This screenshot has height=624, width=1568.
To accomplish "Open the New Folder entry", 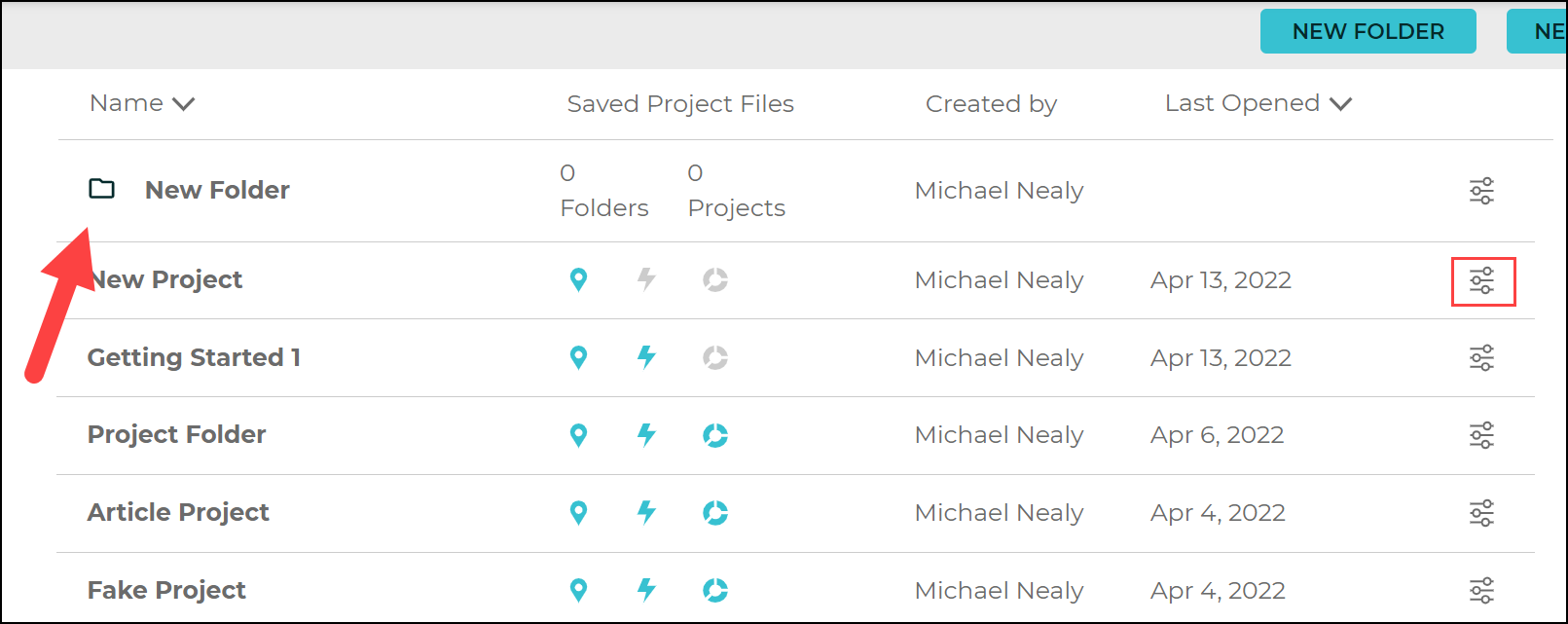I will click(x=217, y=190).
